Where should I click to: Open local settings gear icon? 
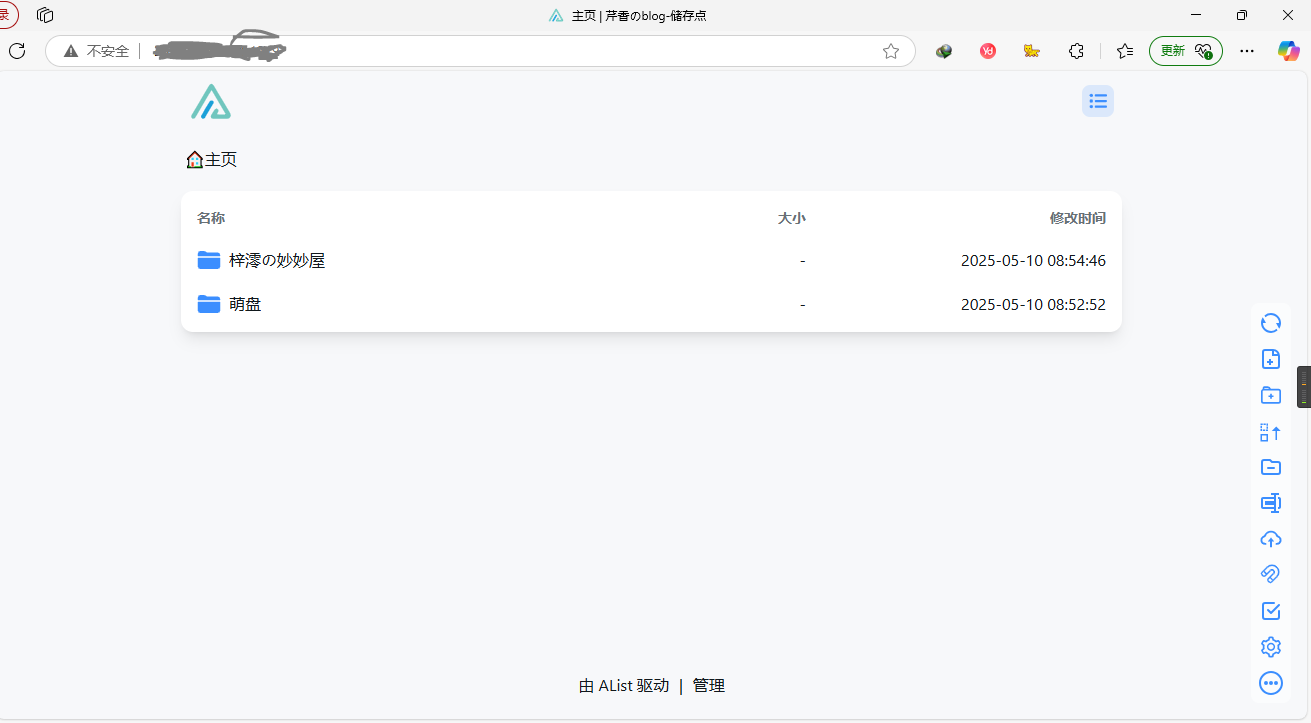pyautogui.click(x=1270, y=647)
